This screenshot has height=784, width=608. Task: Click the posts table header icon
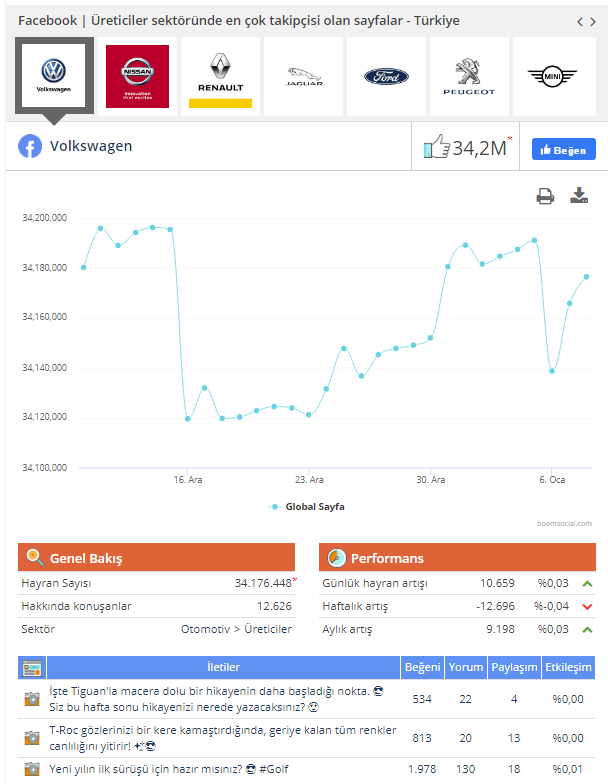coord(32,668)
